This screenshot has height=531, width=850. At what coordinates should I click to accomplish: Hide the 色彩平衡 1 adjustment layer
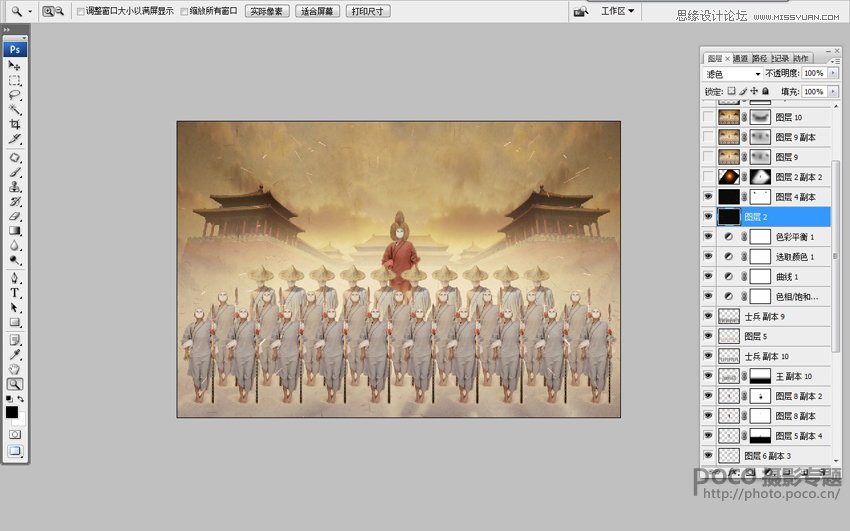[x=708, y=236]
